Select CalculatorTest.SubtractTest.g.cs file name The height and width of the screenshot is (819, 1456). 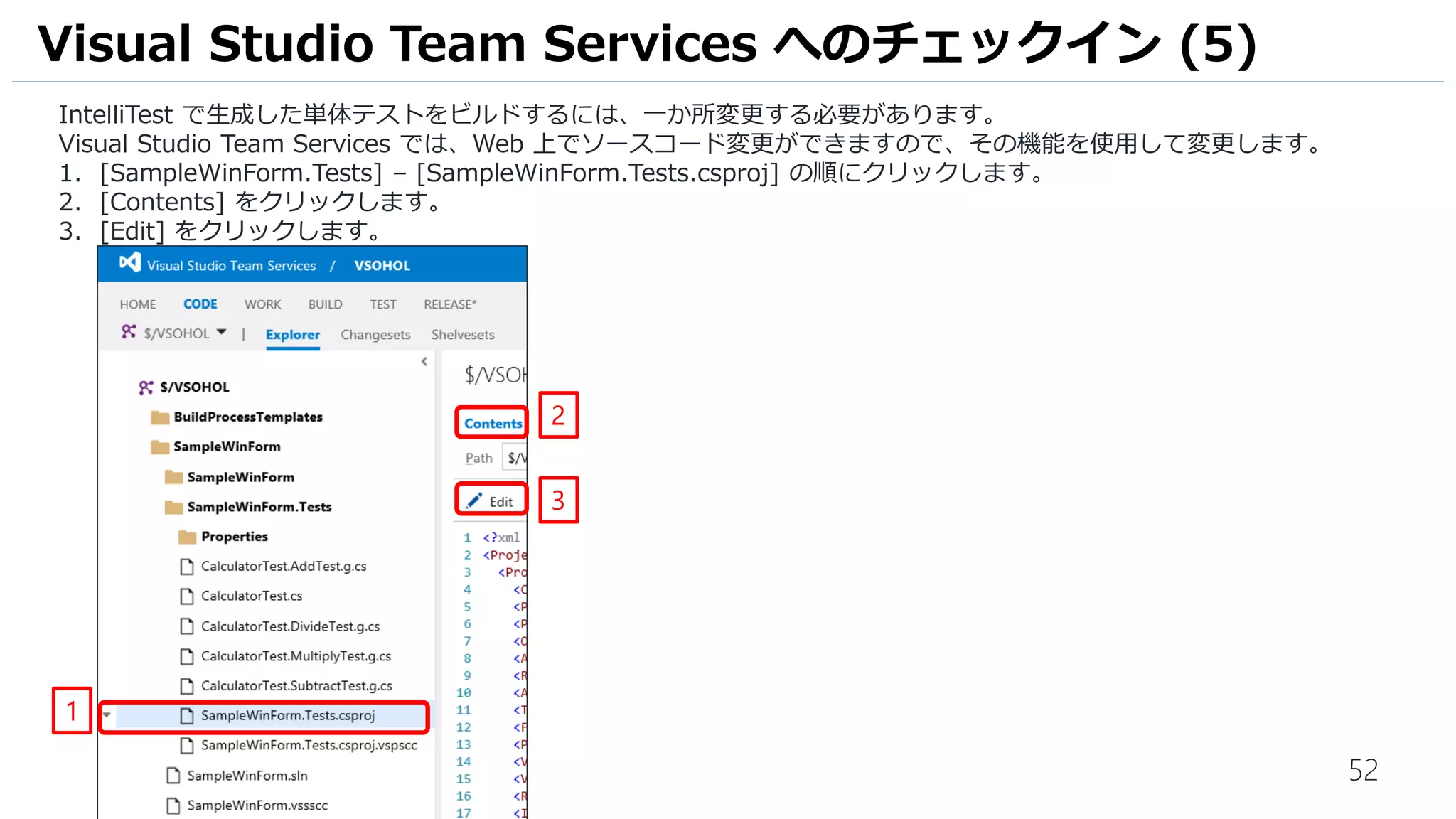(x=296, y=686)
